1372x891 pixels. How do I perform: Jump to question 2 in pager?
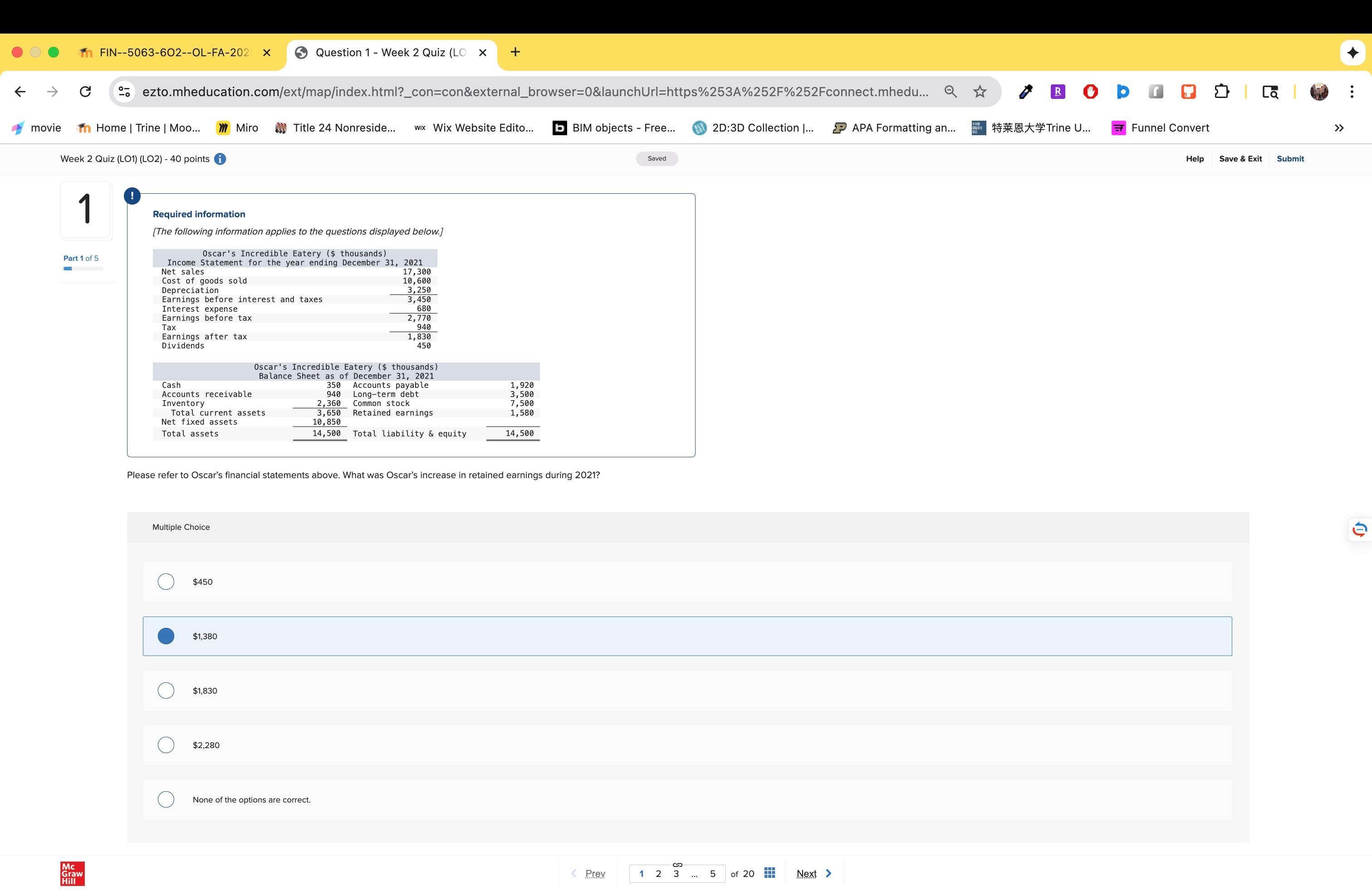pos(658,873)
